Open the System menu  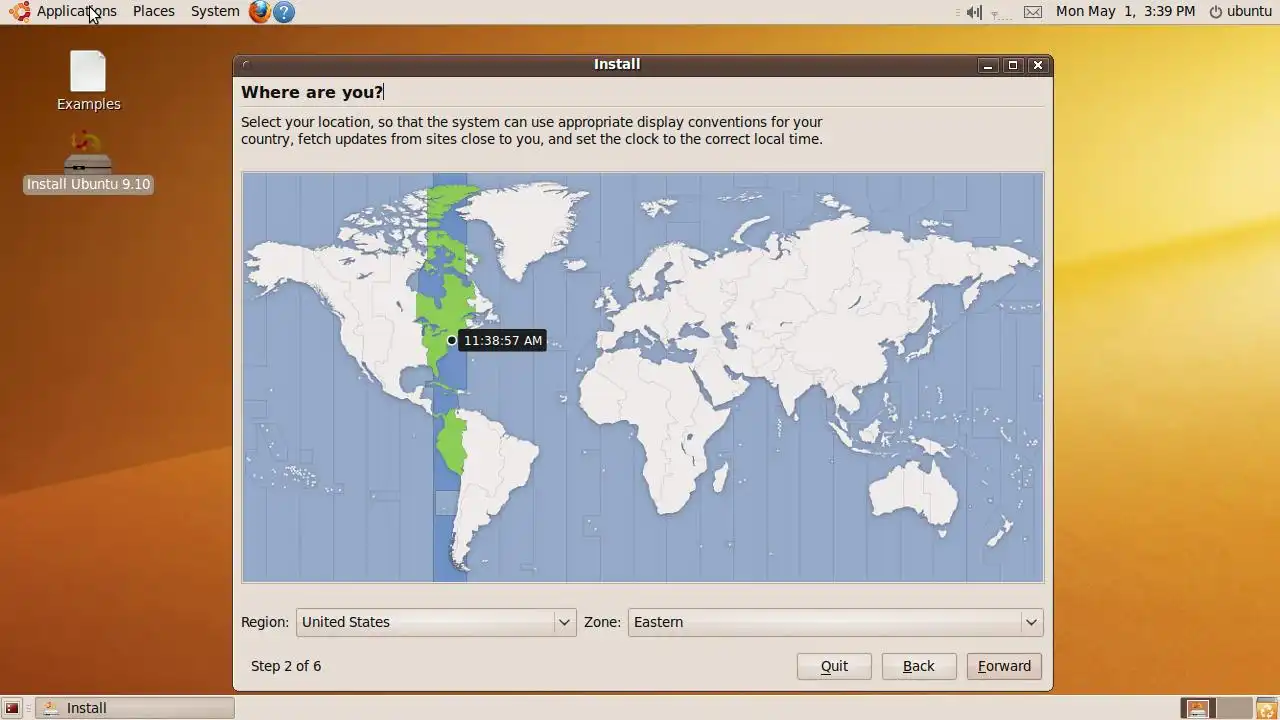tap(215, 11)
